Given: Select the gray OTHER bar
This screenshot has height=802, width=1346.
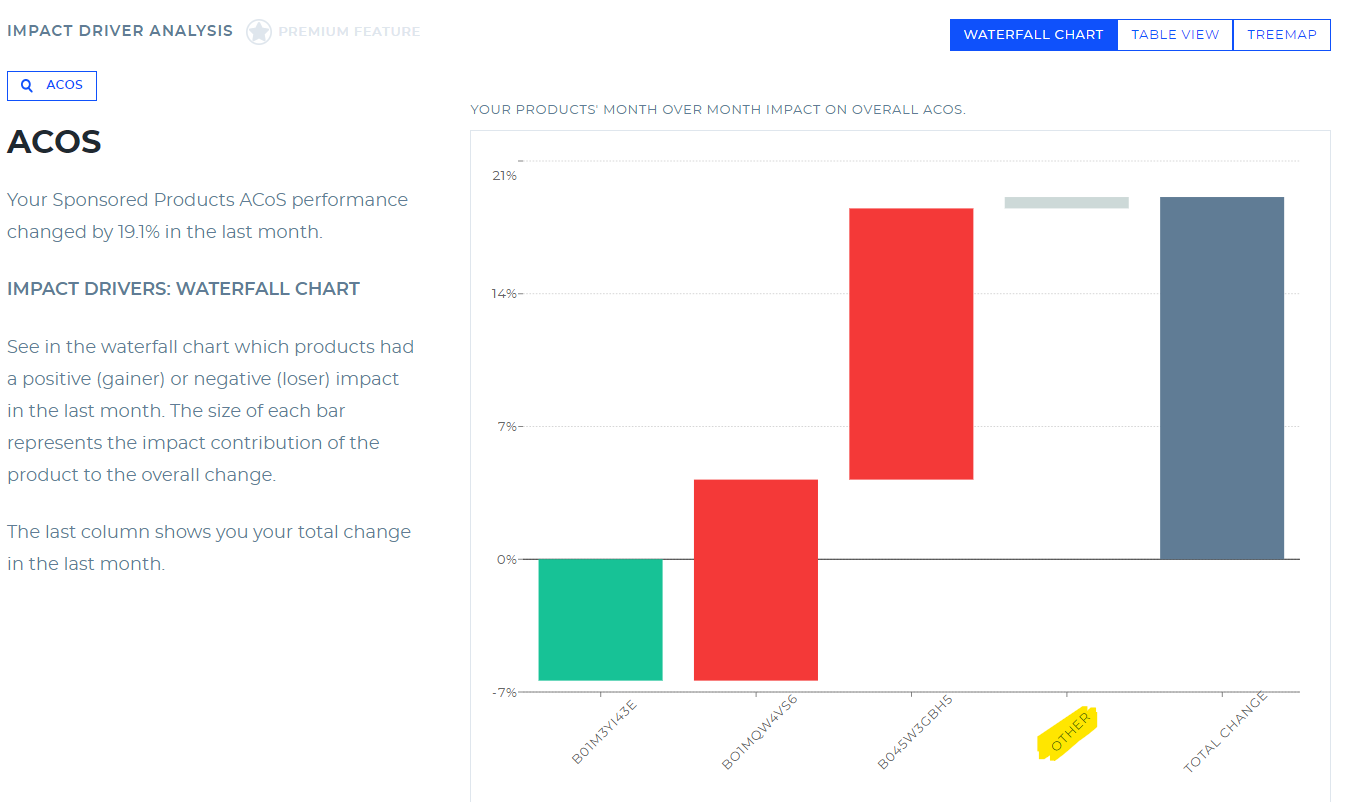Looking at the screenshot, I should pyautogui.click(x=1065, y=201).
